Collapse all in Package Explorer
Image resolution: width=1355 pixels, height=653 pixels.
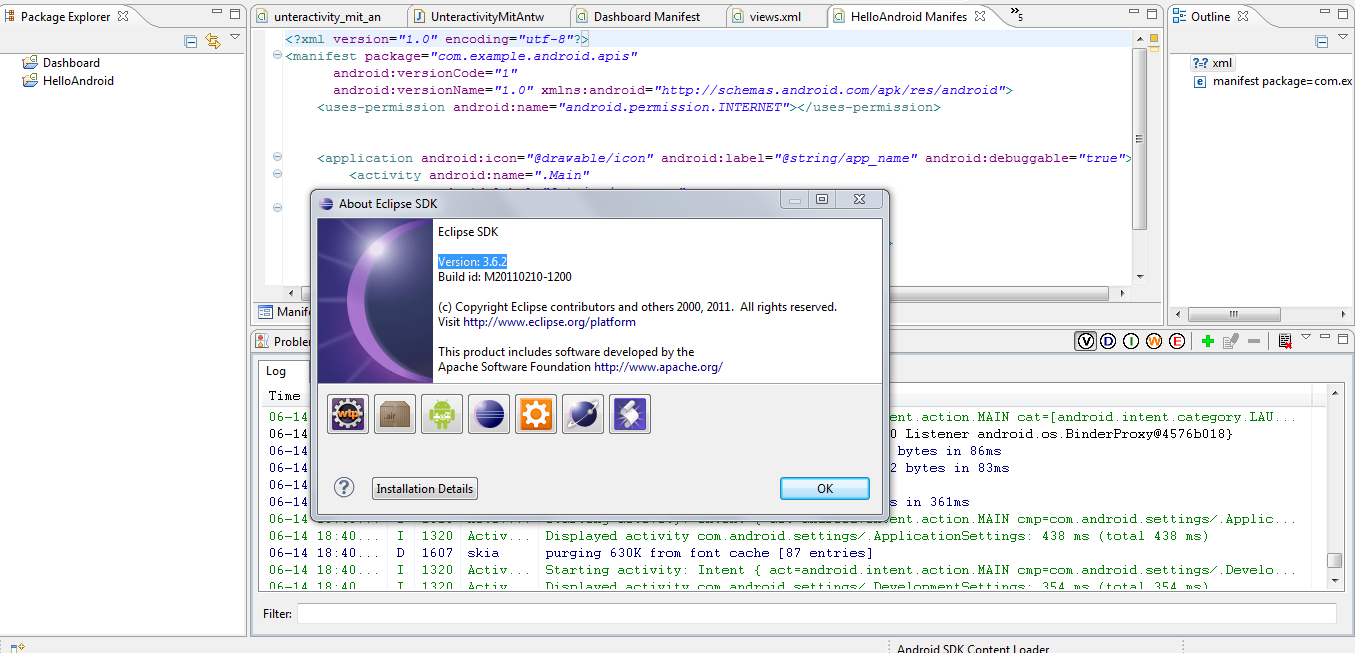click(x=191, y=41)
